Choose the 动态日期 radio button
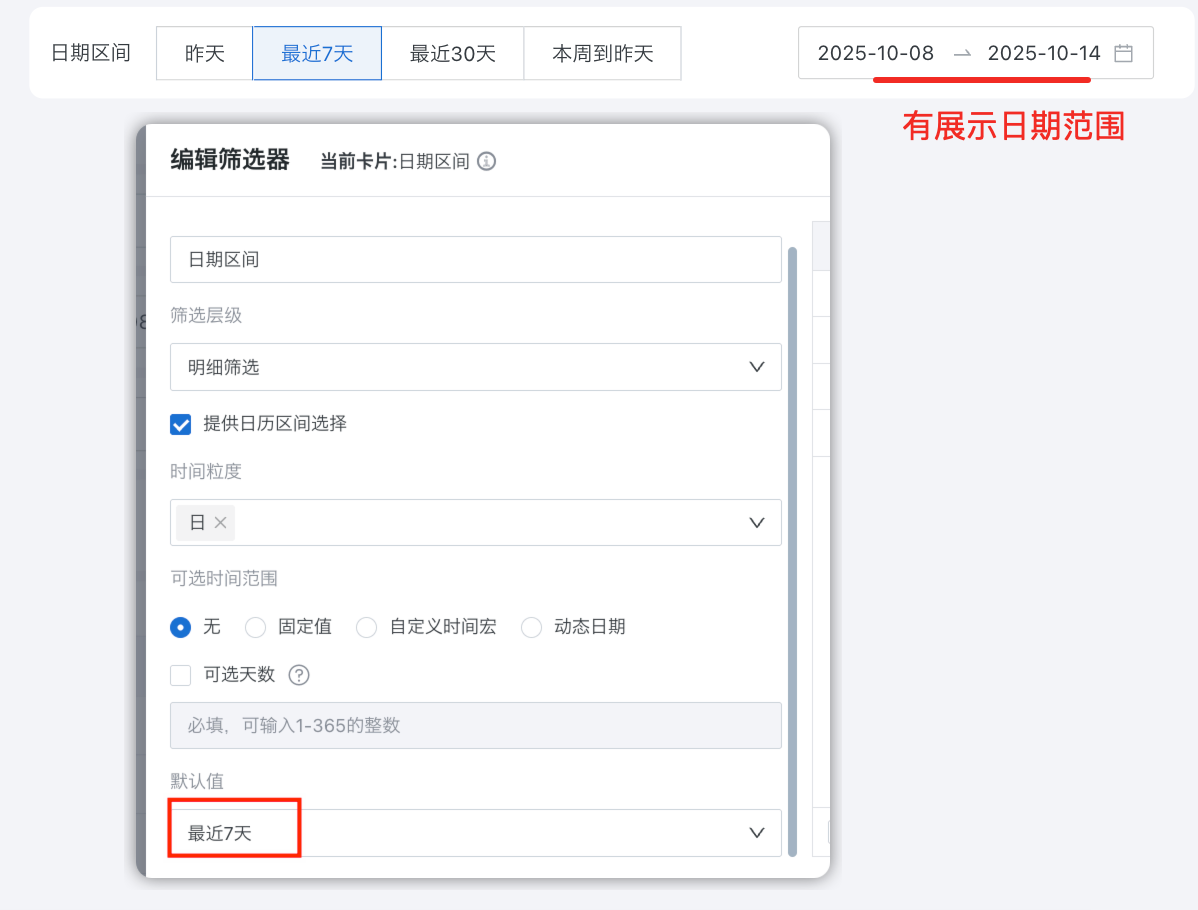1198x910 pixels. point(532,628)
